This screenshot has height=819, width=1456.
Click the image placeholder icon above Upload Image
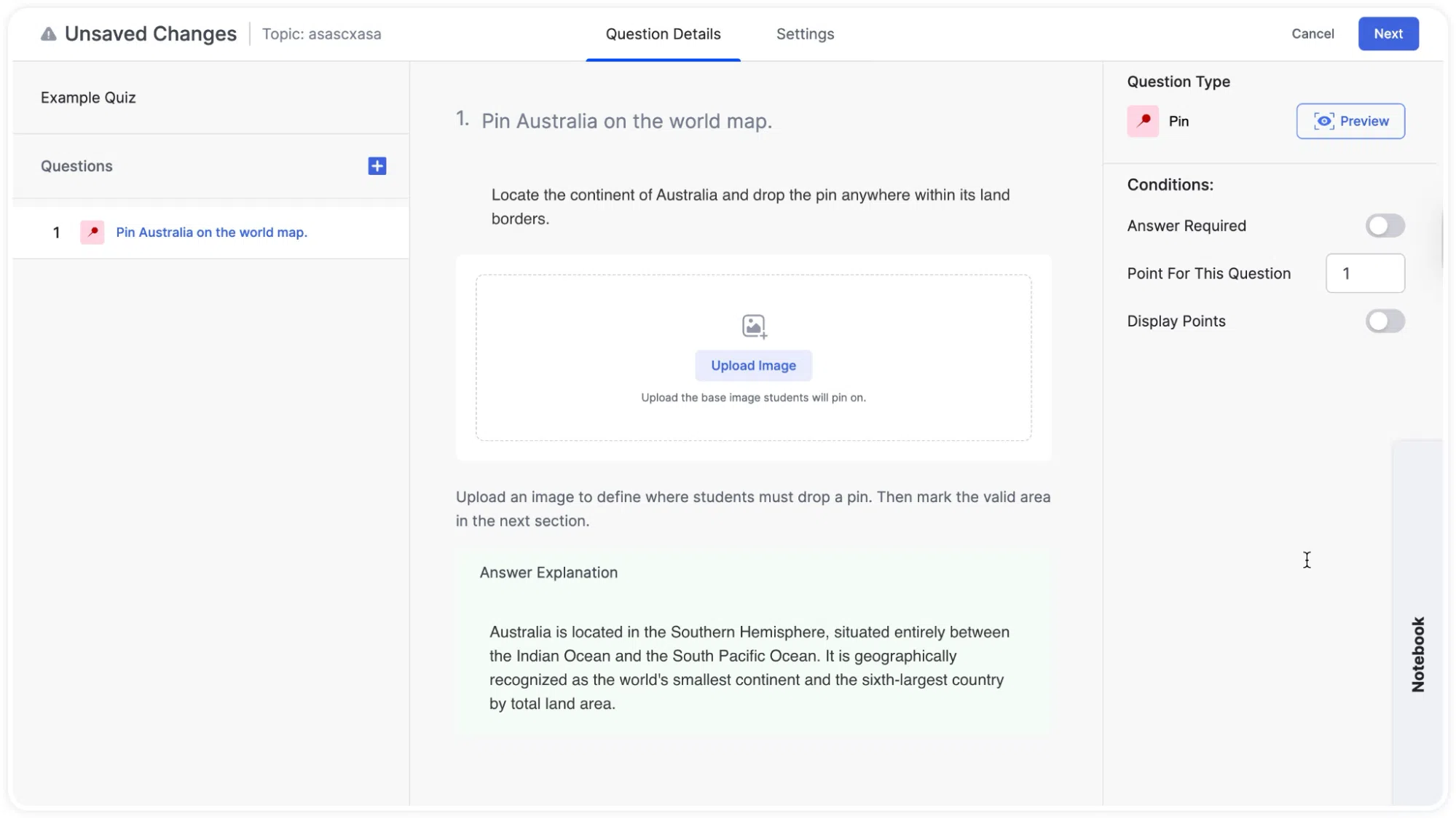coord(754,326)
